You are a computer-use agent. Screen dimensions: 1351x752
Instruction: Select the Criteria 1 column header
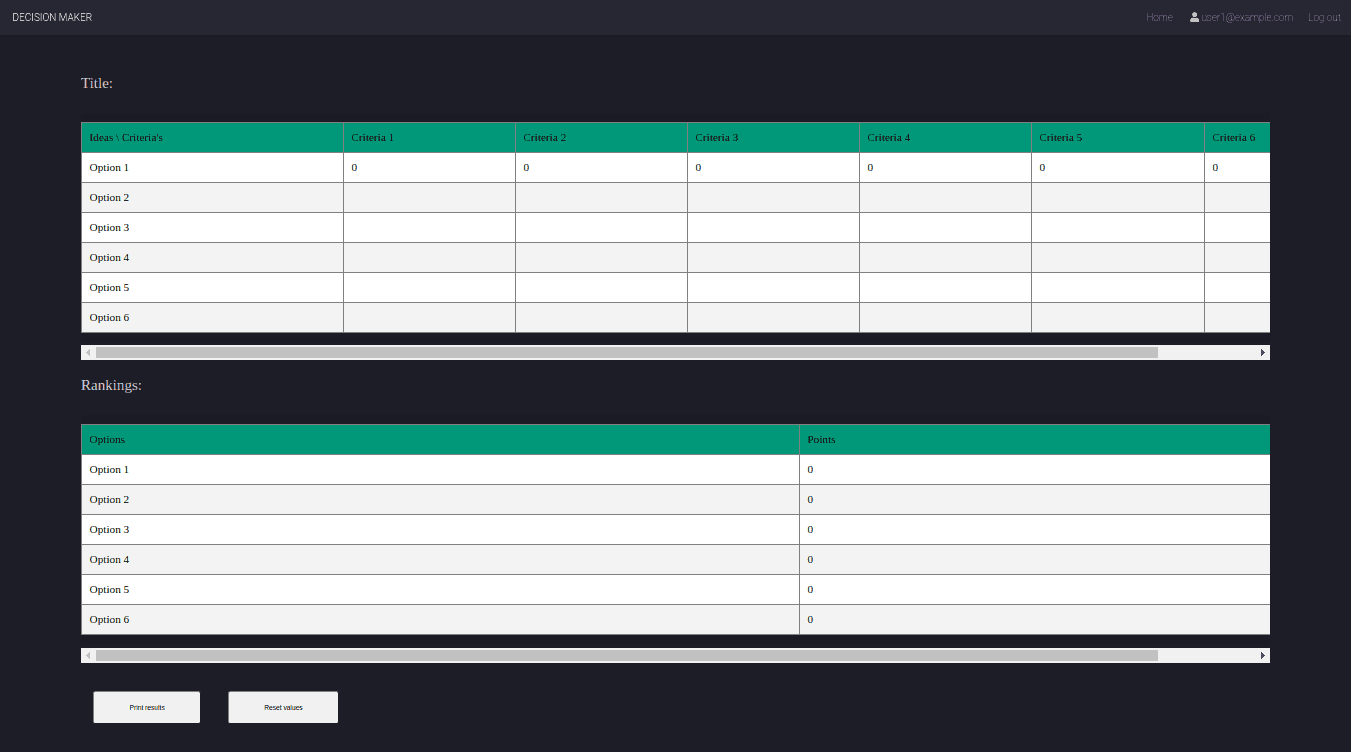429,137
